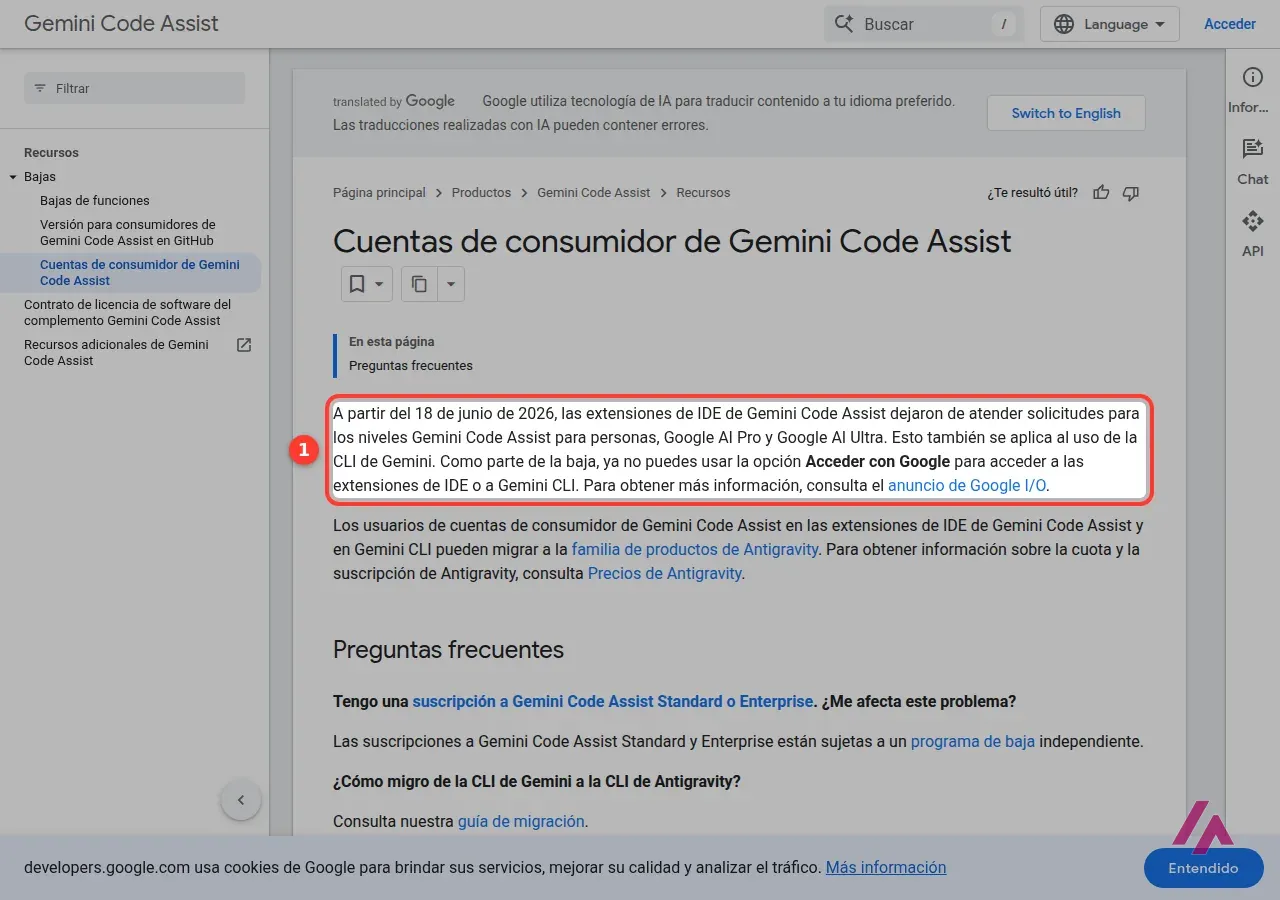Screen dimensions: 1280x900
Task: Click the Gemini Code Assist site title
Action: (121, 24)
